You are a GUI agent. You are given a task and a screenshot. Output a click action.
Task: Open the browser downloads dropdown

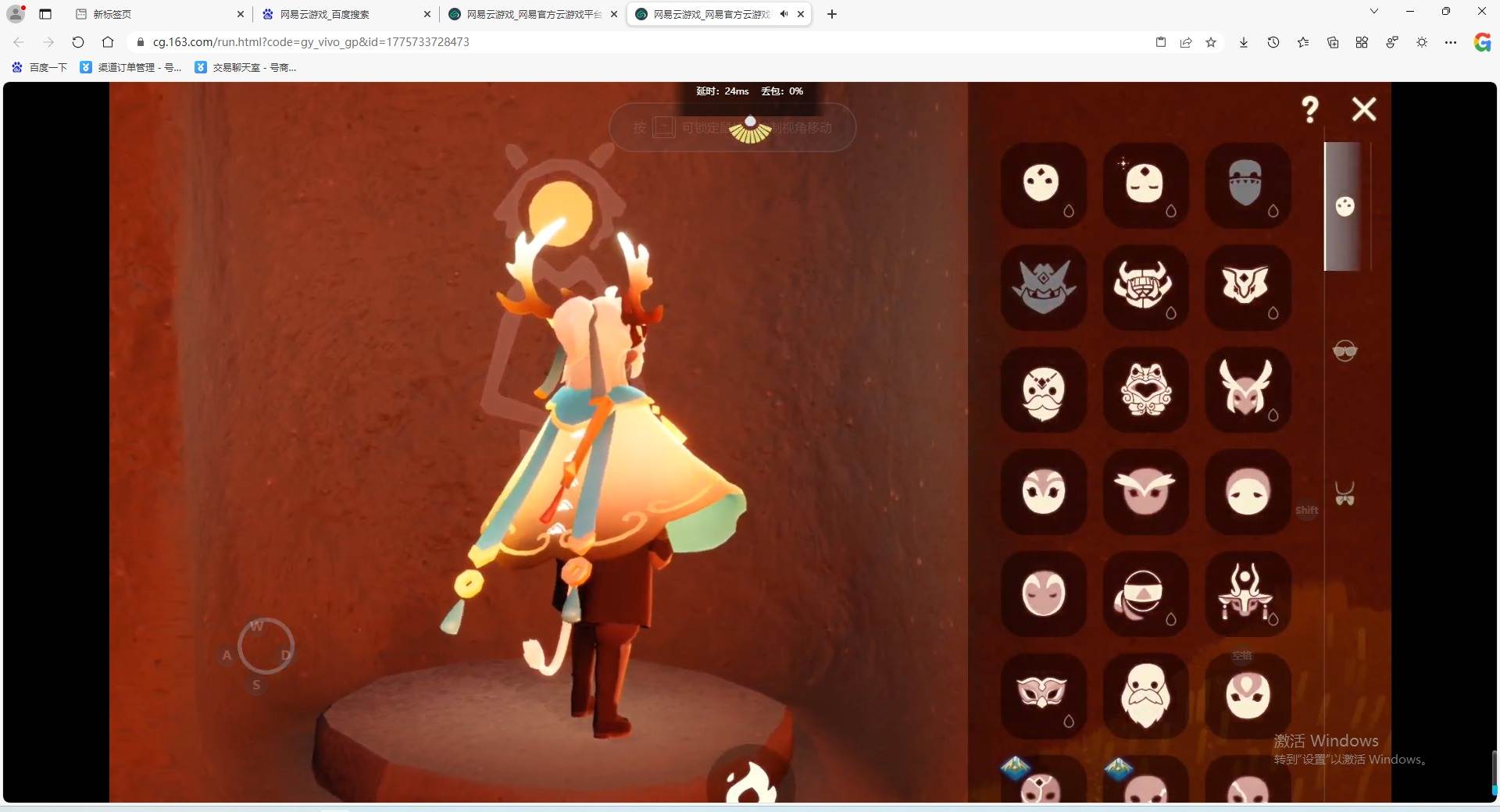click(1243, 42)
